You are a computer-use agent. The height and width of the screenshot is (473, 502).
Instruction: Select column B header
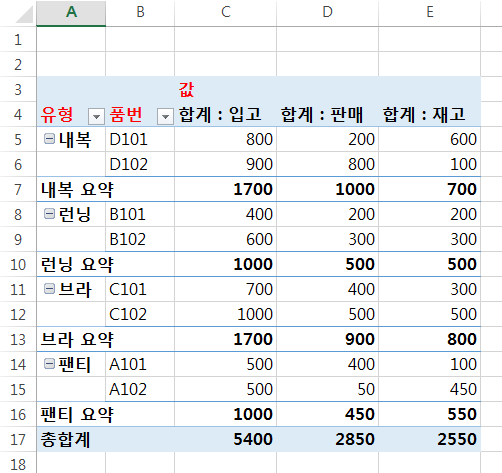click(140, 13)
